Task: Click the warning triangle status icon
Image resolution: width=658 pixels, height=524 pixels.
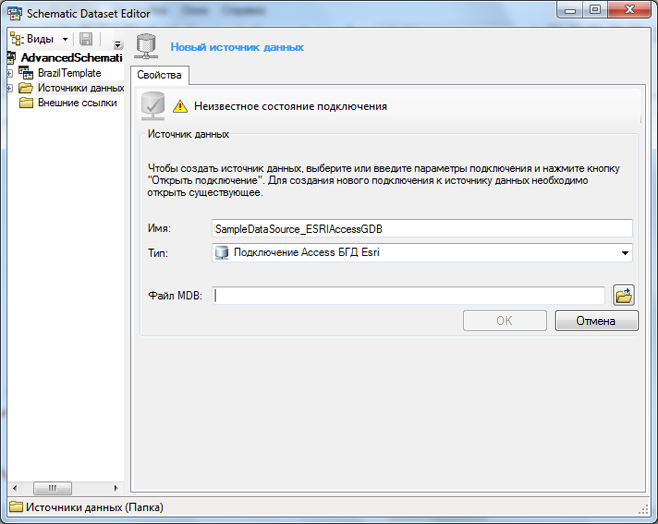Action: pos(180,106)
